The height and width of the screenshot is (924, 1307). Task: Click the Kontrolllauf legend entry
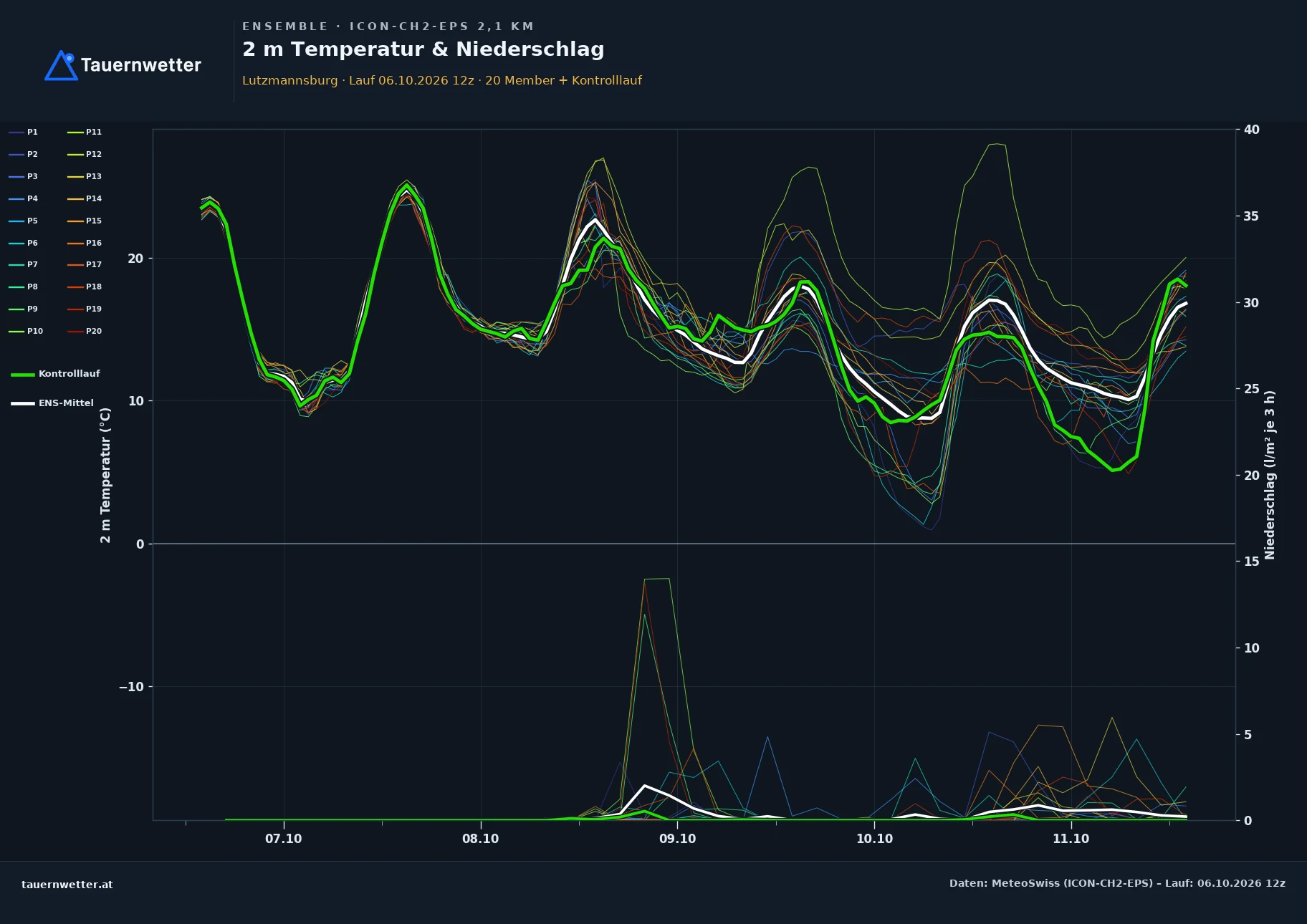coord(56,374)
